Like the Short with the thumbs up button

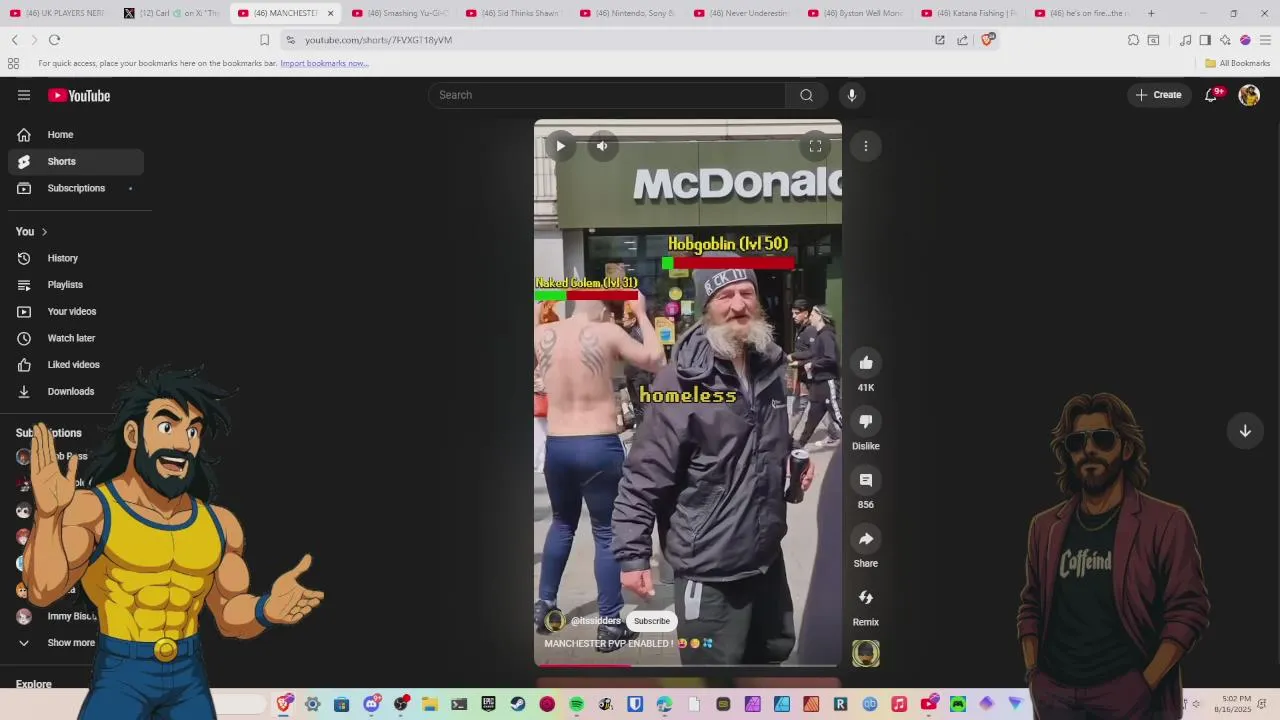(x=866, y=363)
